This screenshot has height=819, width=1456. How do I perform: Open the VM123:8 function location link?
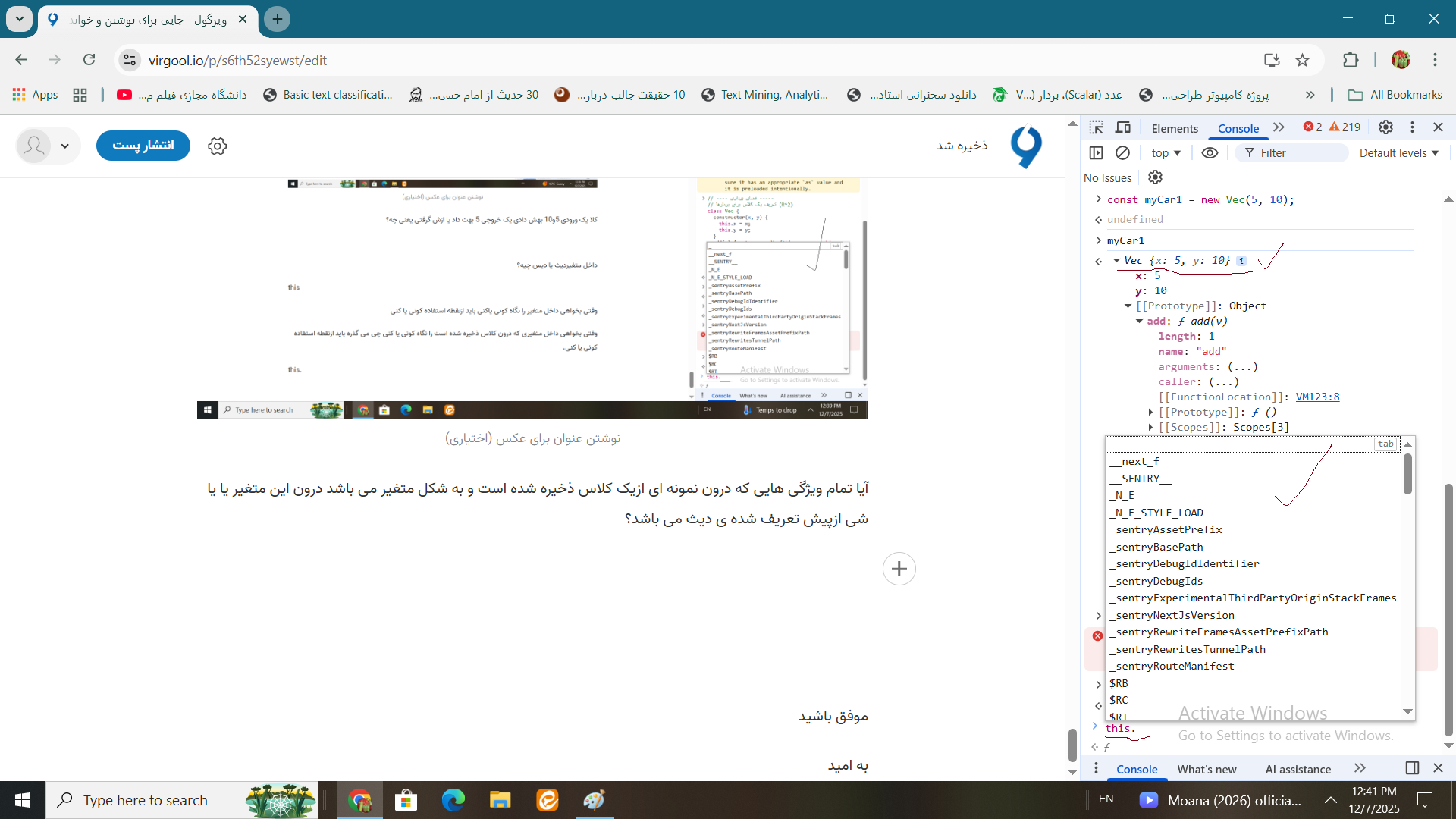tap(1317, 397)
